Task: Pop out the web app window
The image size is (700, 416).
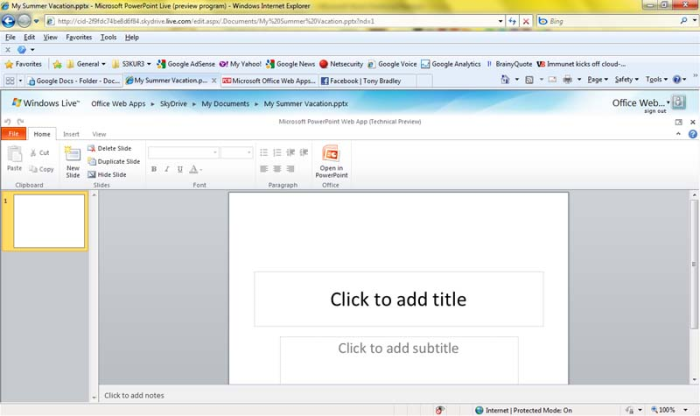Action: pos(679,122)
